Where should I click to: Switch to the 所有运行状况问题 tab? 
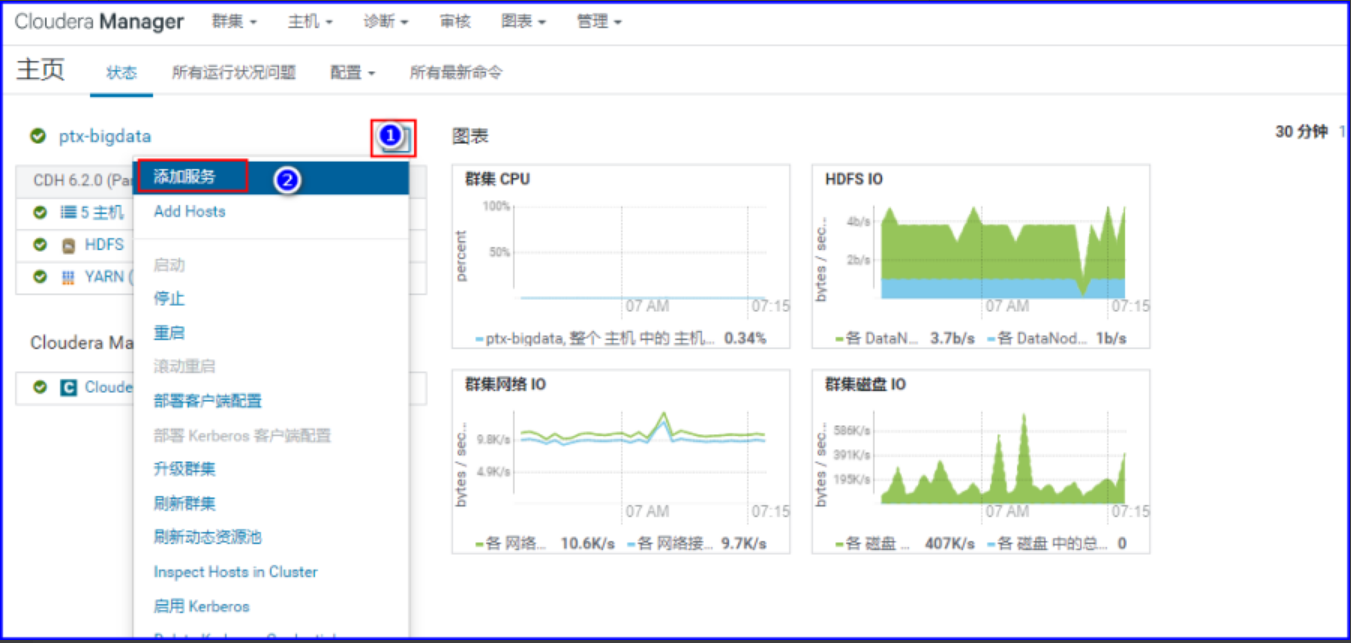coord(234,73)
